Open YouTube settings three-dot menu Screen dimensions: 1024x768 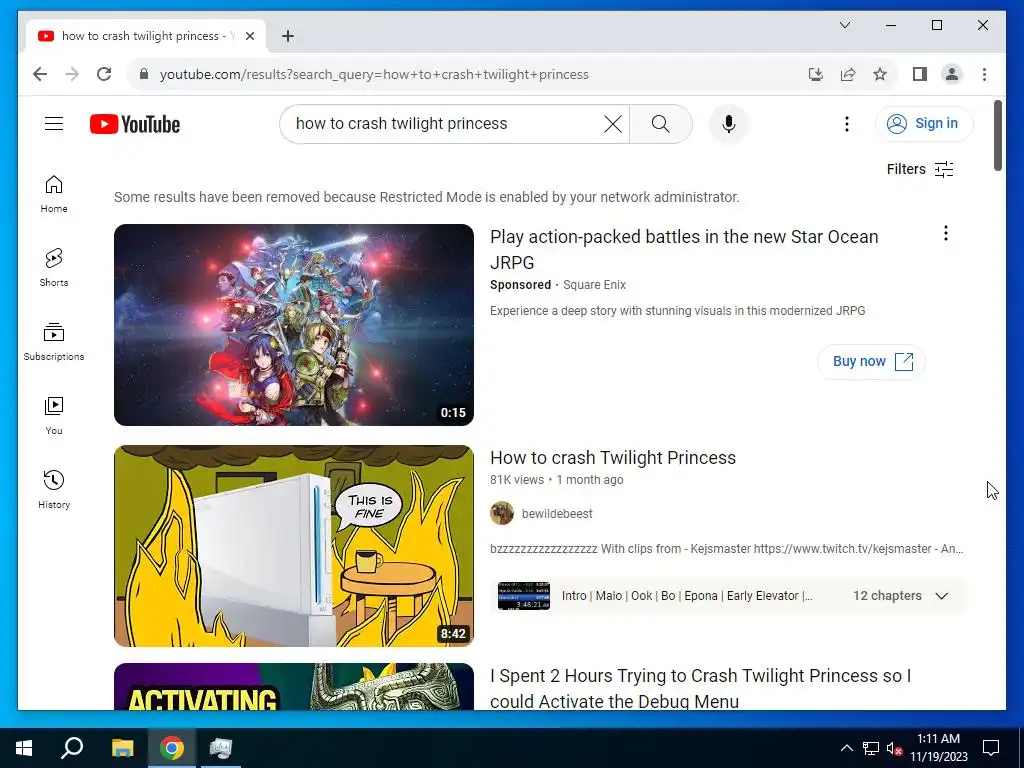846,124
